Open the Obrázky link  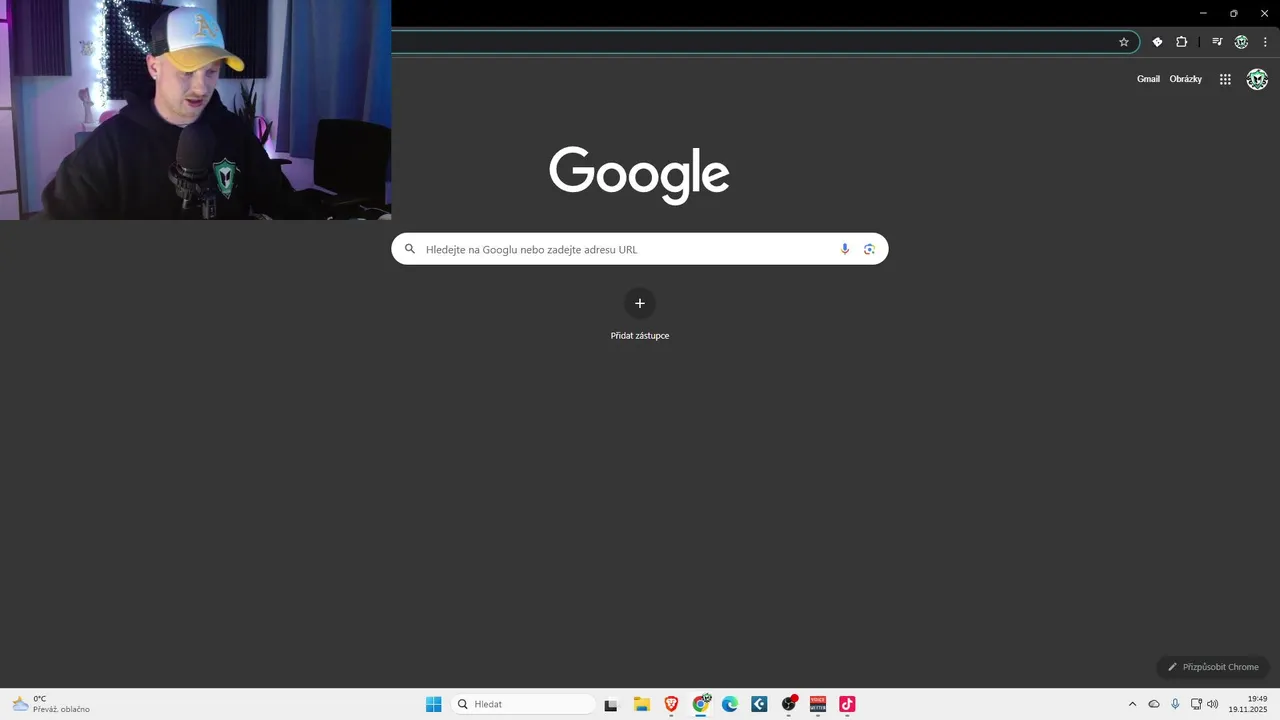[x=1185, y=79]
